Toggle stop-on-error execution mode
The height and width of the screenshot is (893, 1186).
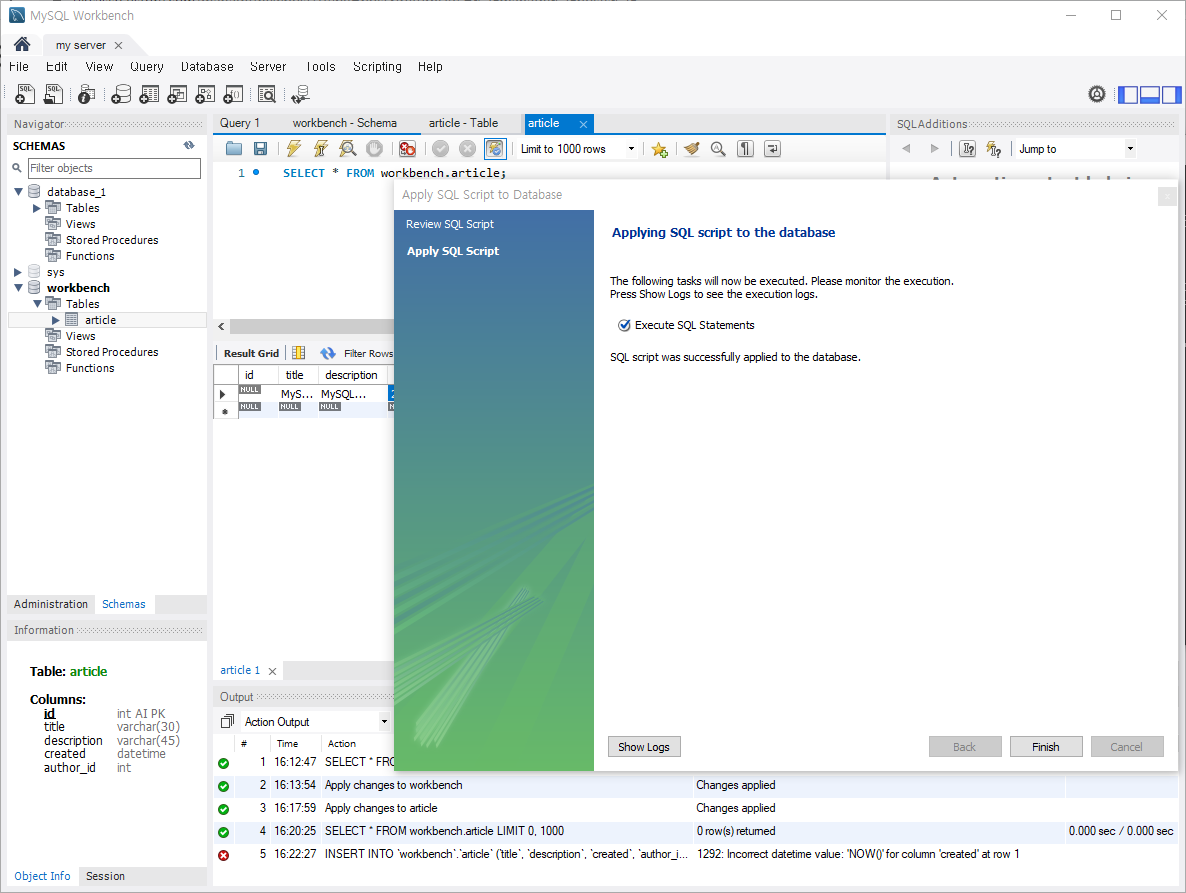(407, 149)
